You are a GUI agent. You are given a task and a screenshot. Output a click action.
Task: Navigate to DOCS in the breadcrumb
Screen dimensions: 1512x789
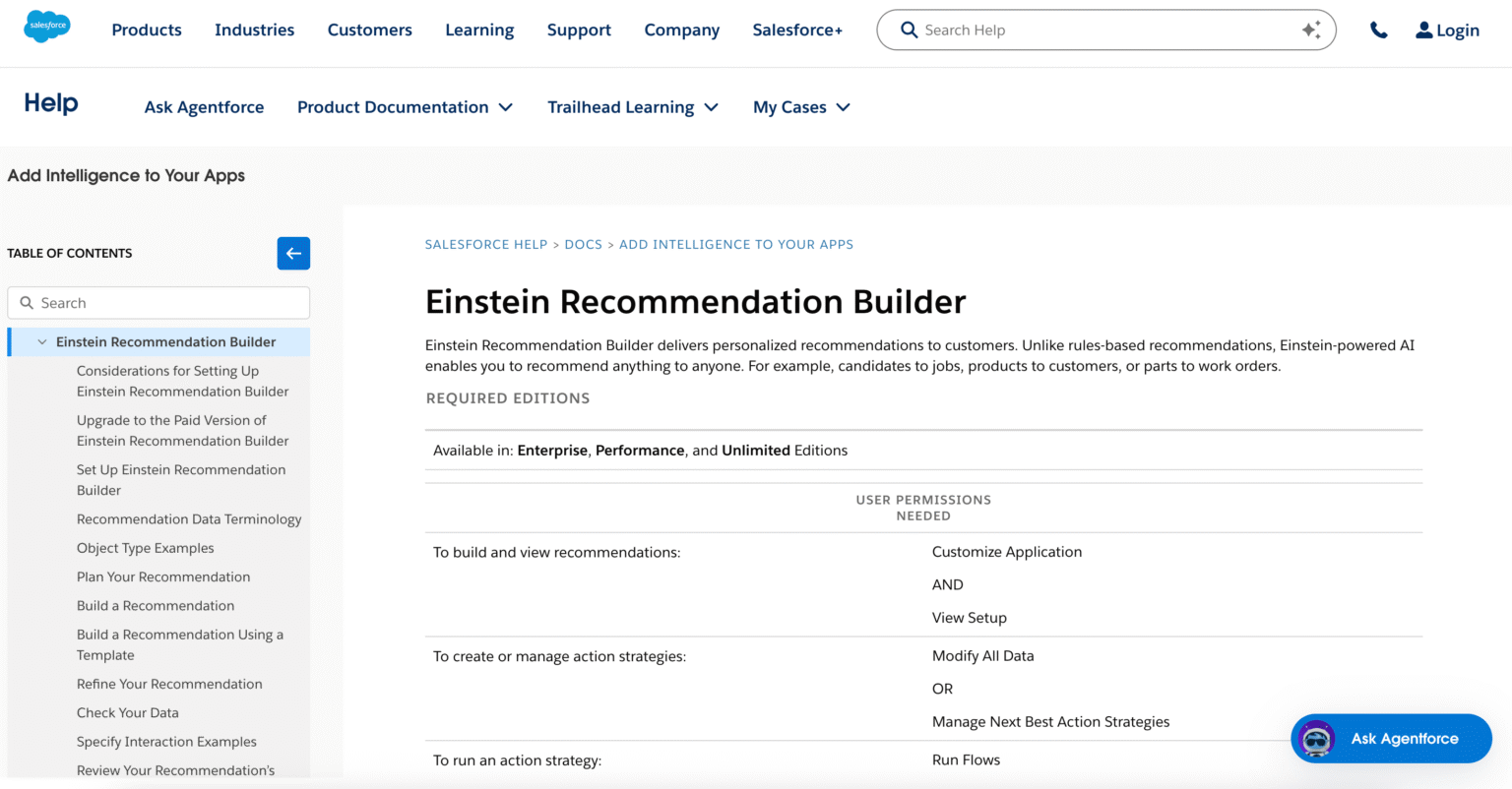click(x=584, y=244)
